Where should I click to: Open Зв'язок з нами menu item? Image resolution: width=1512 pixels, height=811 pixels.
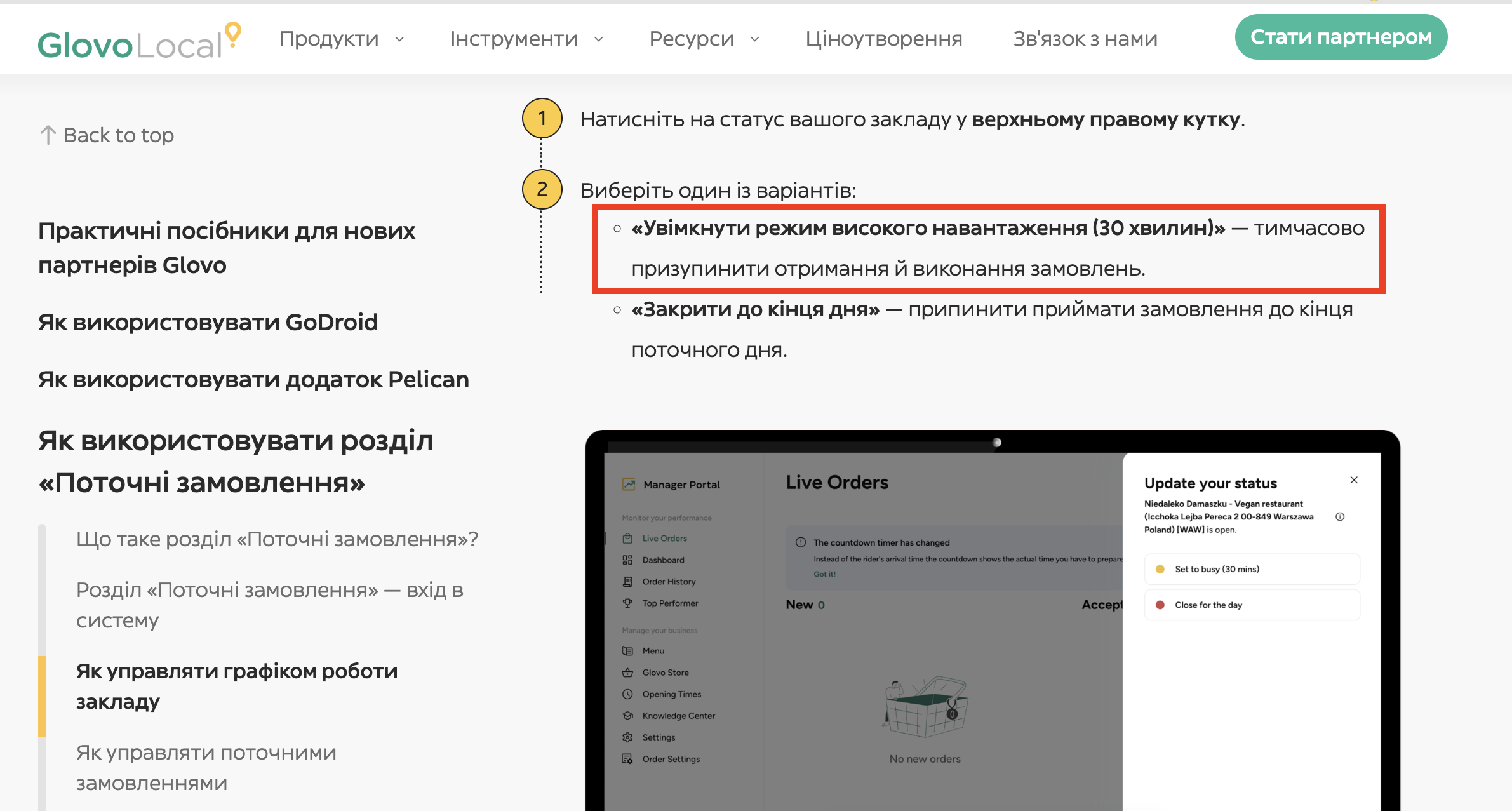point(1085,39)
